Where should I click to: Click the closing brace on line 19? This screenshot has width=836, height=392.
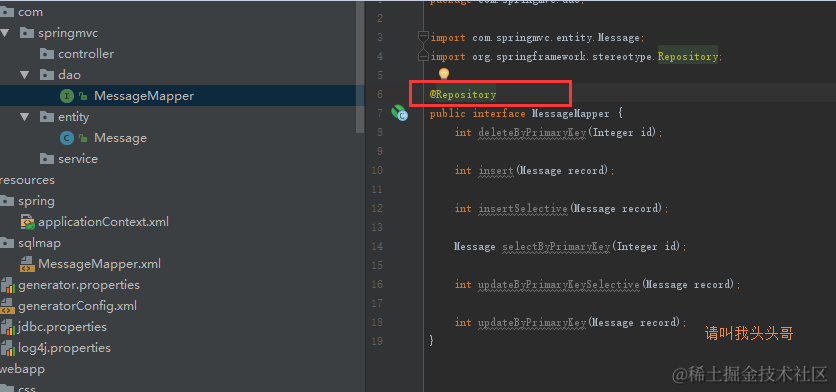pos(431,341)
